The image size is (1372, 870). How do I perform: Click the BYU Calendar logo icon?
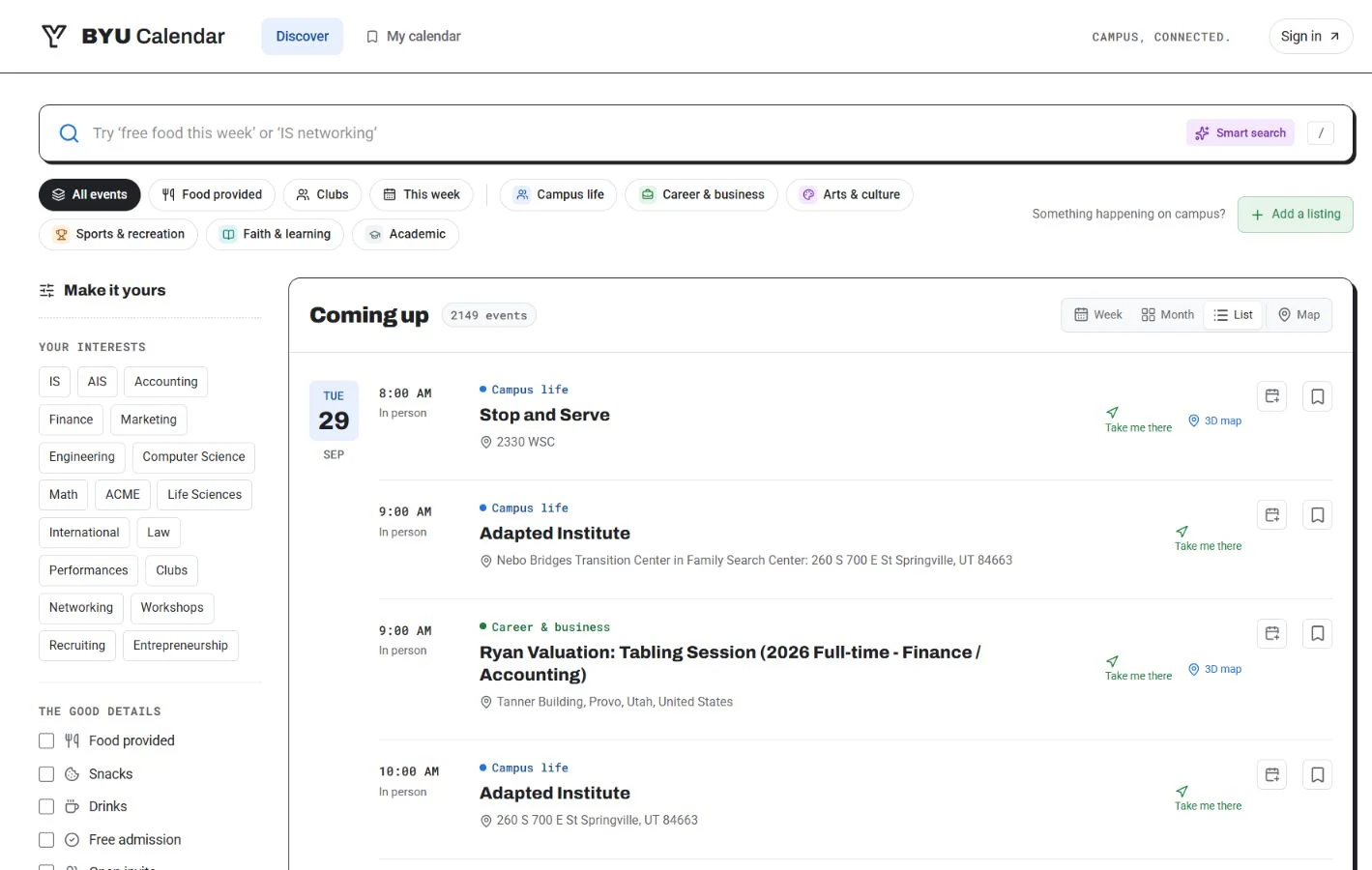coord(54,37)
